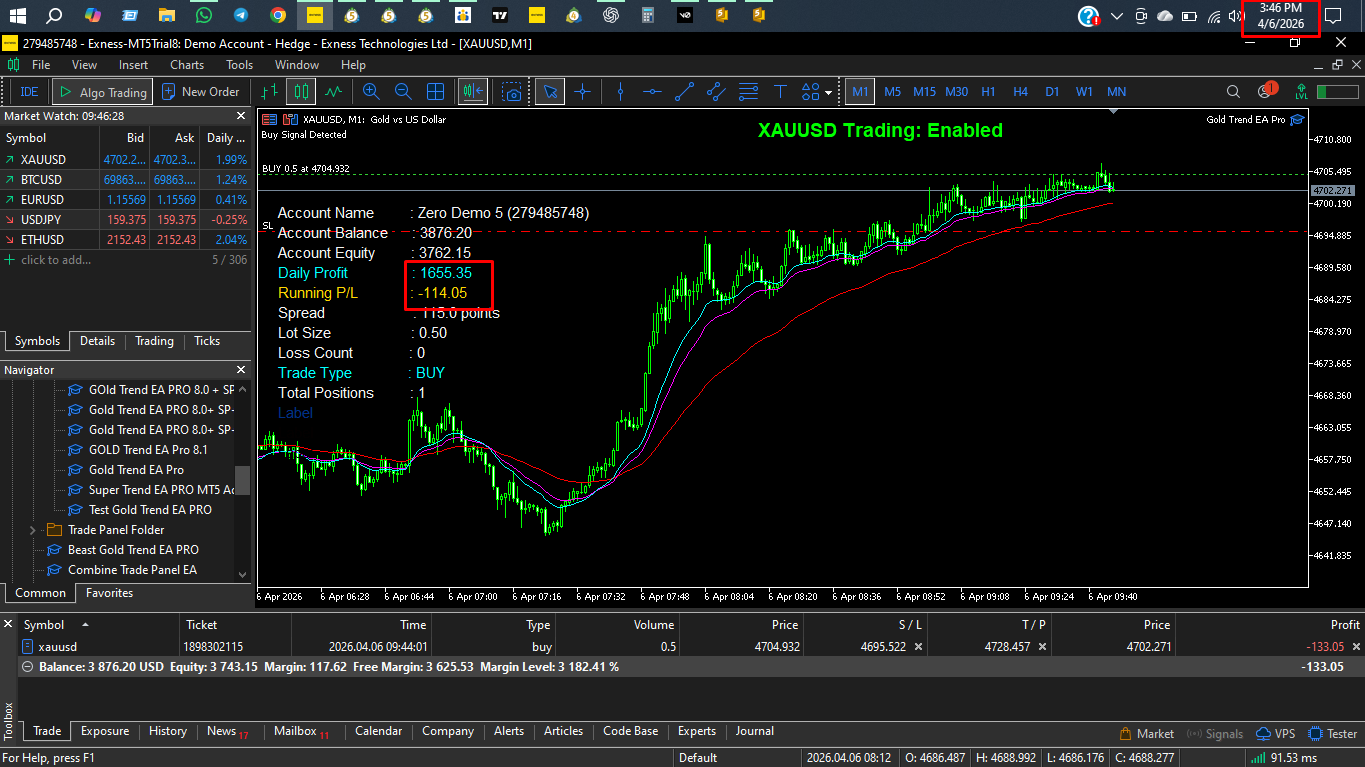Screen dimensions: 1365x767
Task: Open the Signals link in Toolbox
Action: click(x=1215, y=734)
